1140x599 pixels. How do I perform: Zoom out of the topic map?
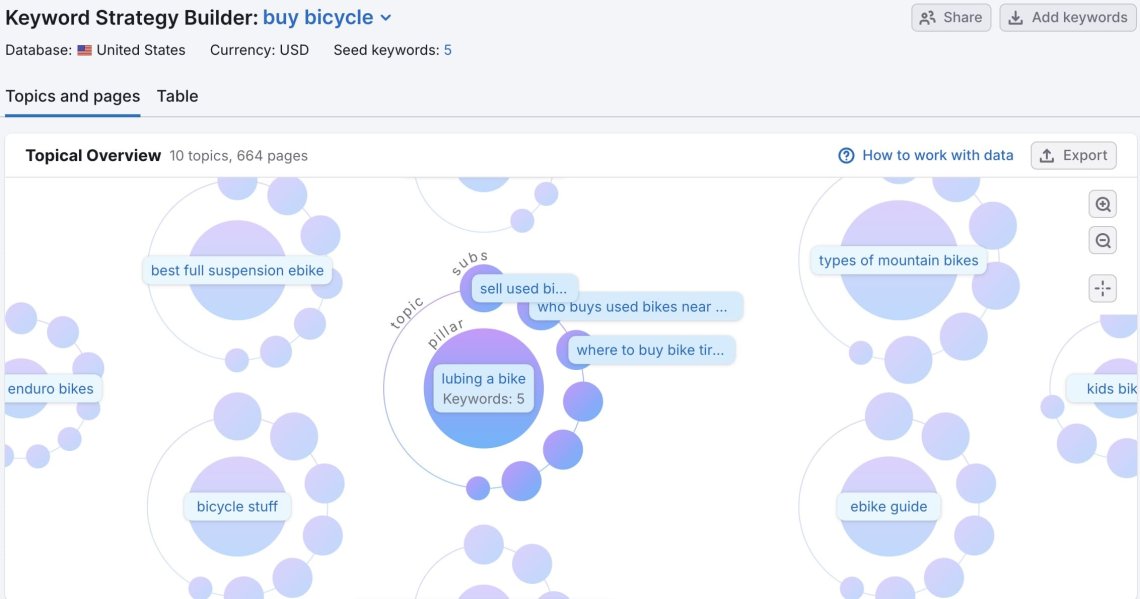click(1102, 240)
